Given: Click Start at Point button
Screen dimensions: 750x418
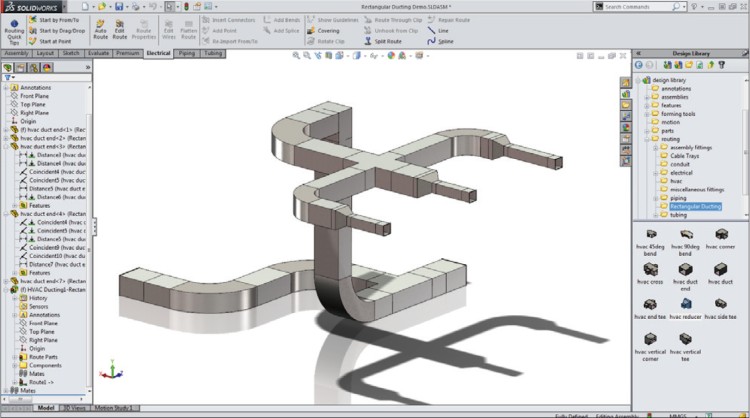Looking at the screenshot, I should coord(55,41).
